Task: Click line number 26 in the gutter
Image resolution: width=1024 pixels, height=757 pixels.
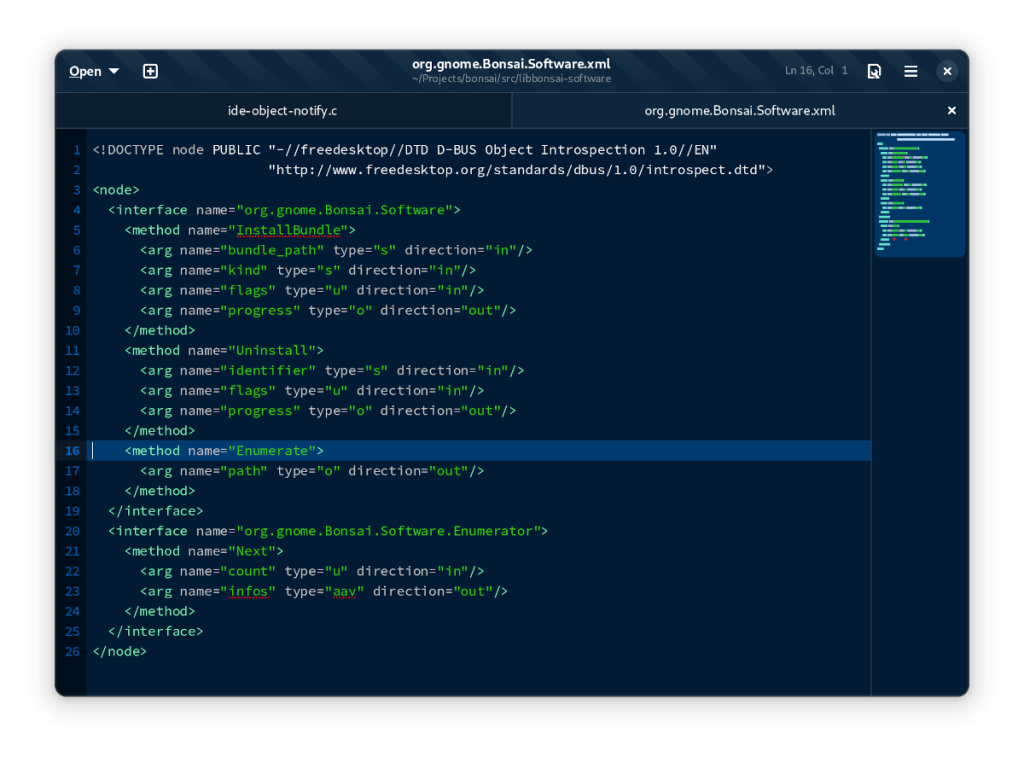Action: pos(72,651)
